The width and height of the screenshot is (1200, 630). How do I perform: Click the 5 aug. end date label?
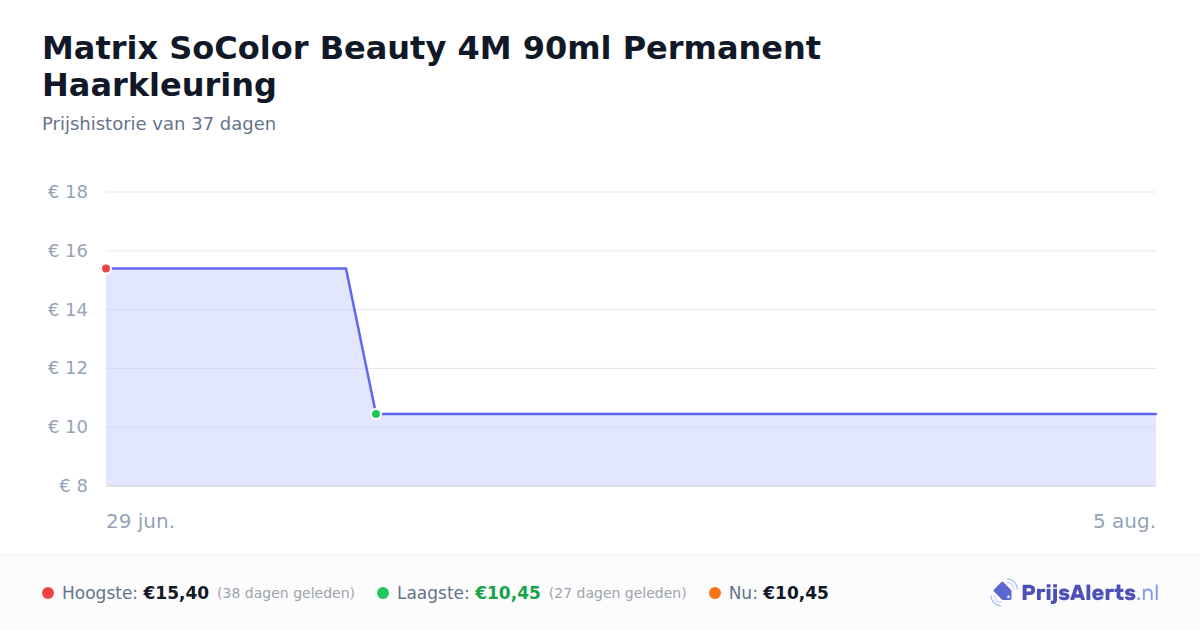tap(1124, 522)
